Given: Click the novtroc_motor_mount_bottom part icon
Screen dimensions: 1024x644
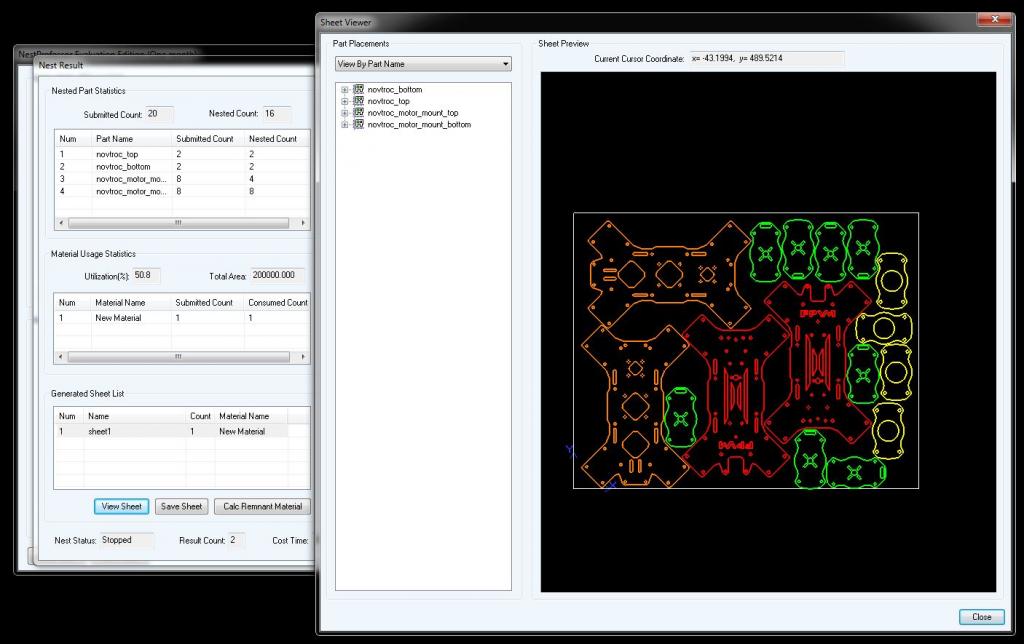Looking at the screenshot, I should tap(359, 125).
